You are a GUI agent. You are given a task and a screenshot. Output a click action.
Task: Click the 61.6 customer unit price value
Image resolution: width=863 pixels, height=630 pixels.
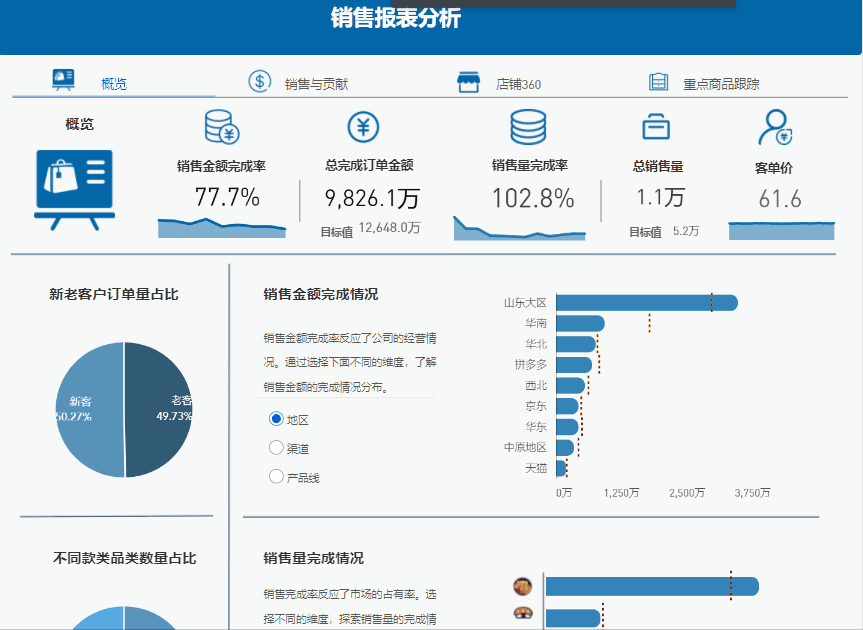(x=780, y=199)
